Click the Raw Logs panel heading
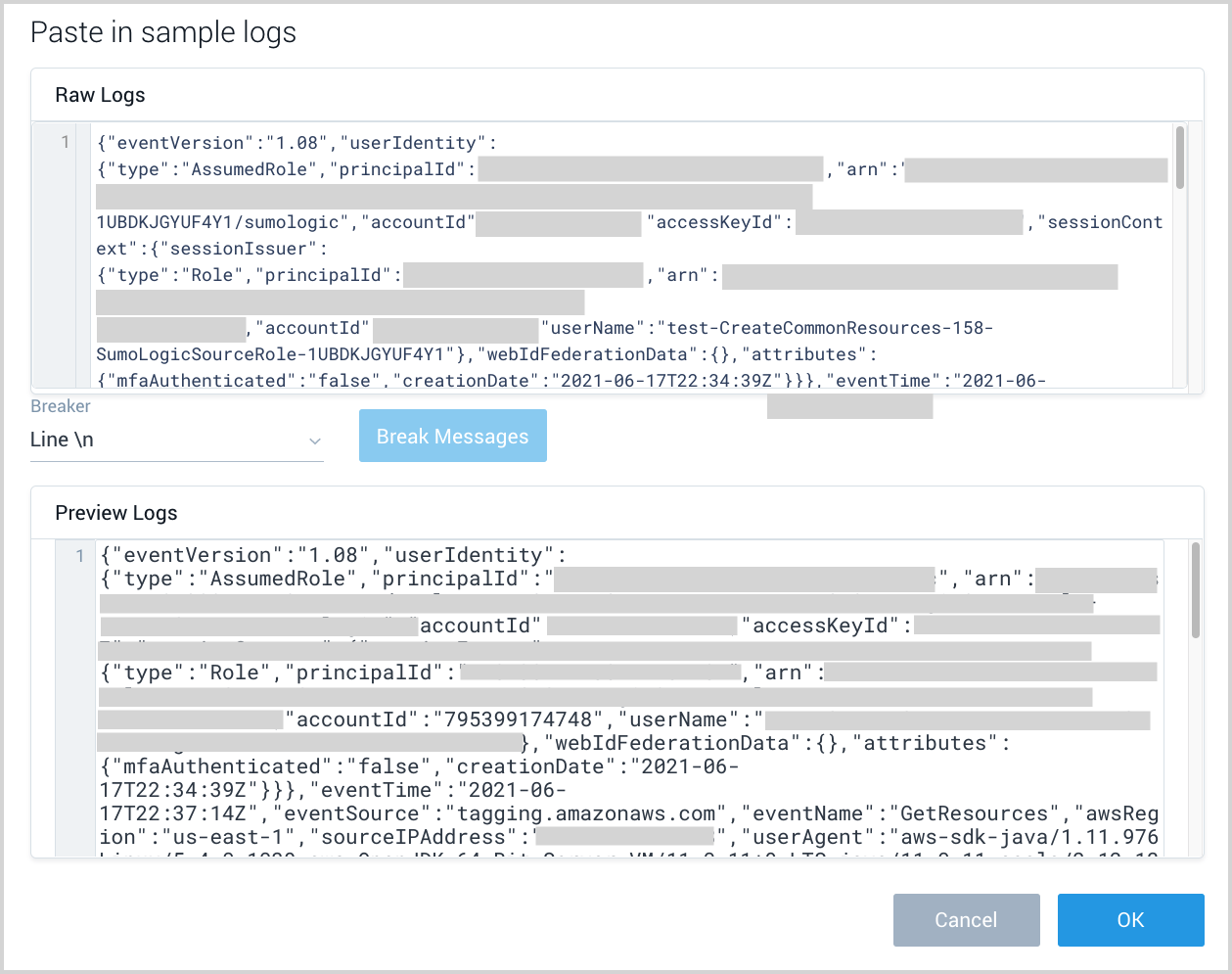Viewport: 1232px width, 974px height. [x=100, y=95]
